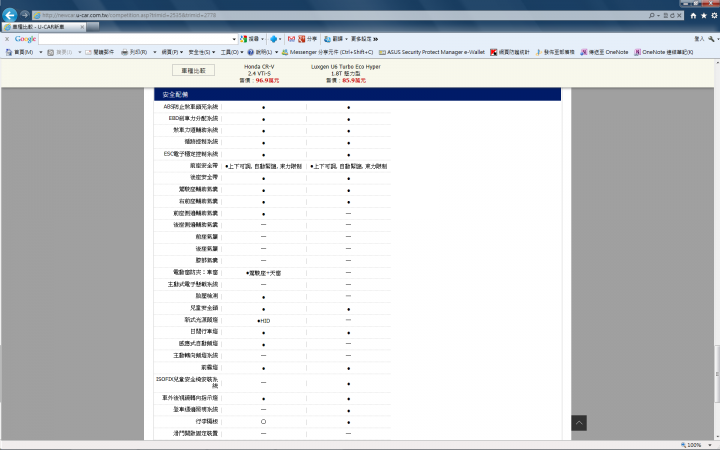The width and height of the screenshot is (720, 450).
Task: Click the ABS anti-lock brake row label
Action: [191, 107]
